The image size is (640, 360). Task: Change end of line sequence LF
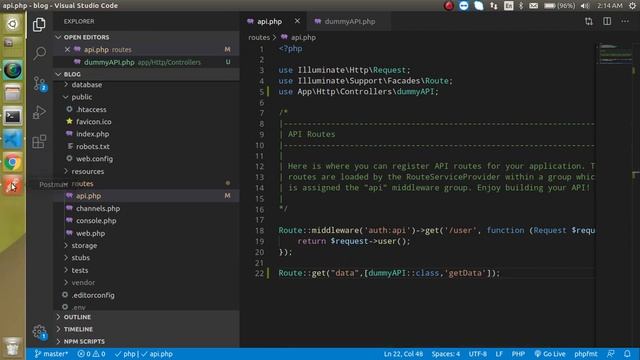point(499,354)
